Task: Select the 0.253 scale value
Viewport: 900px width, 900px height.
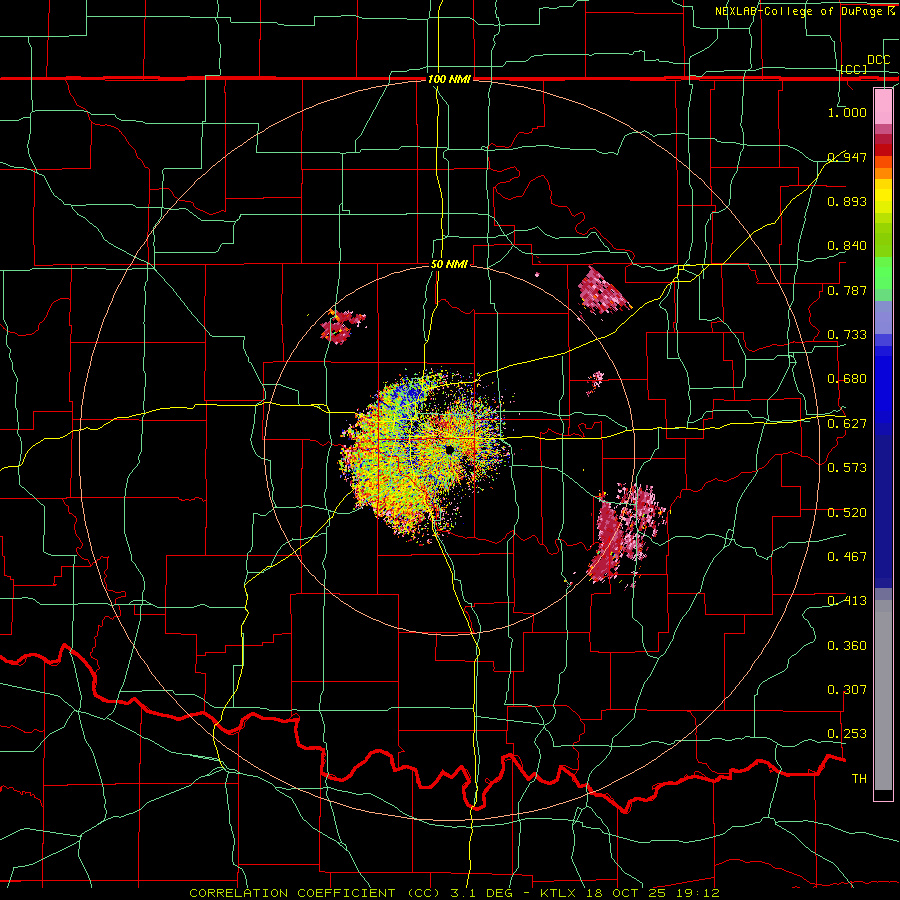Action: click(x=847, y=734)
